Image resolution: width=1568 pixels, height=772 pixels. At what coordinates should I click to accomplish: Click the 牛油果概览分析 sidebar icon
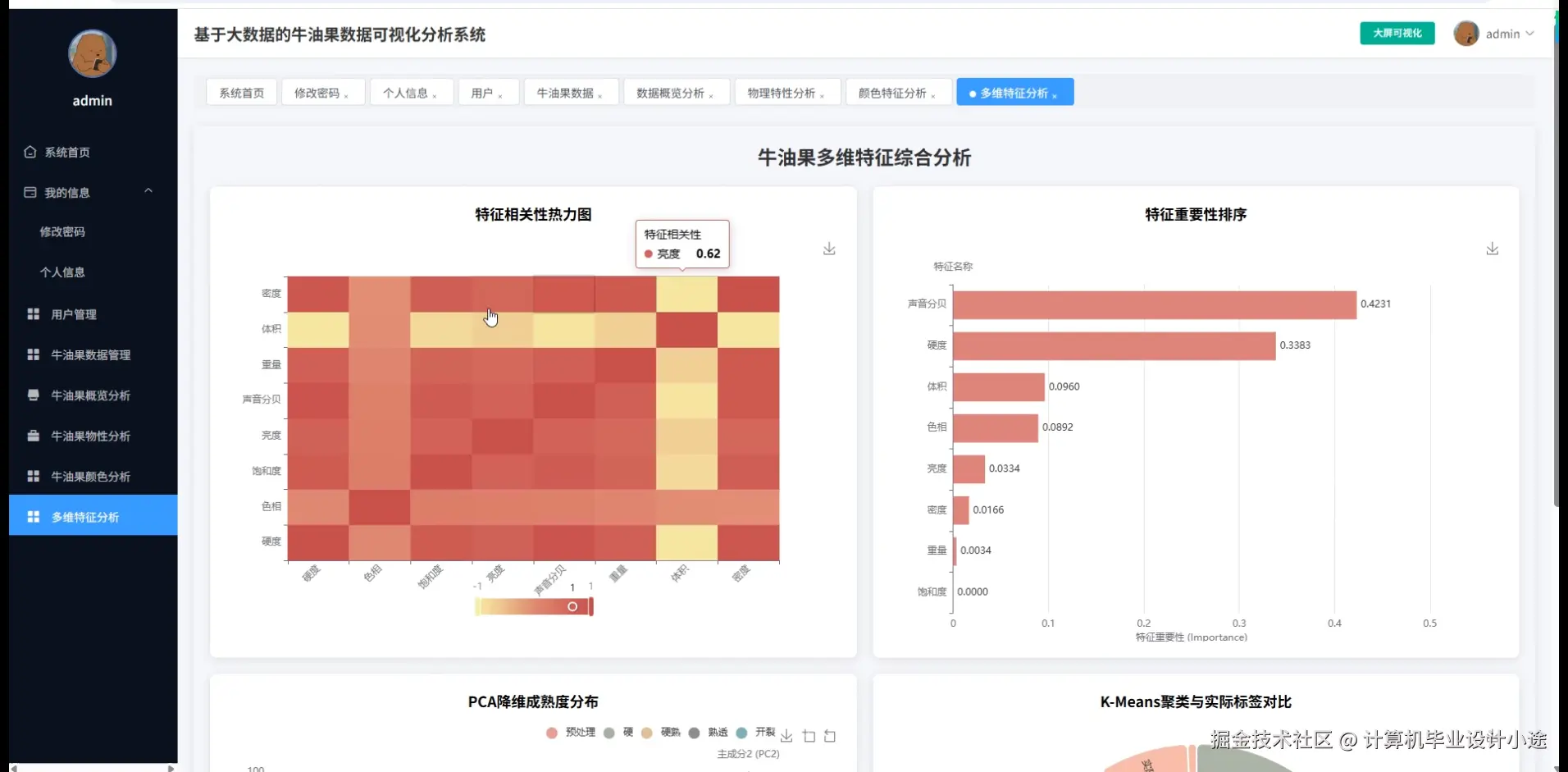click(x=34, y=395)
